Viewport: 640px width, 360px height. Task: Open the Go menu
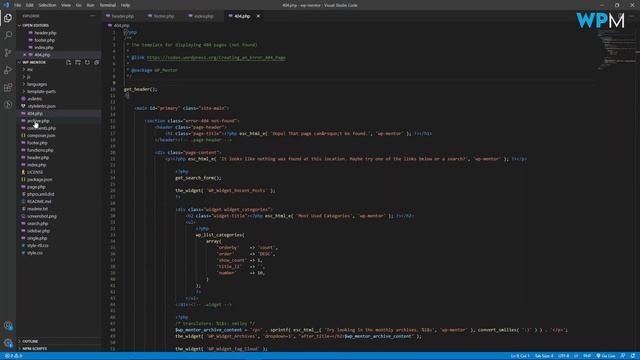click(x=79, y=5)
